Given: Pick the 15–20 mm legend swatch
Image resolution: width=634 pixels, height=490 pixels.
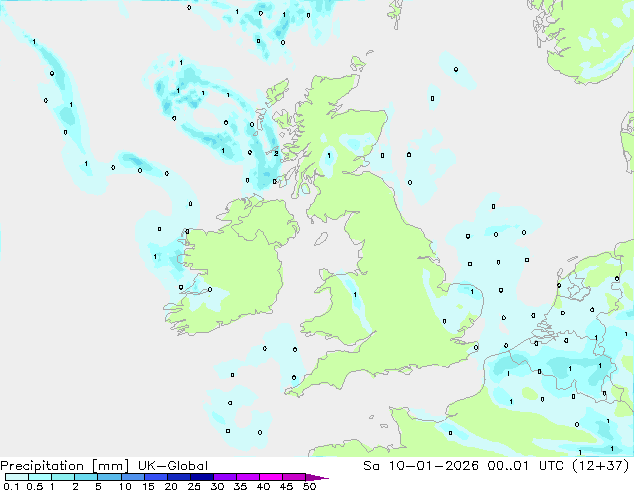Looking at the screenshot, I should click(155, 477).
